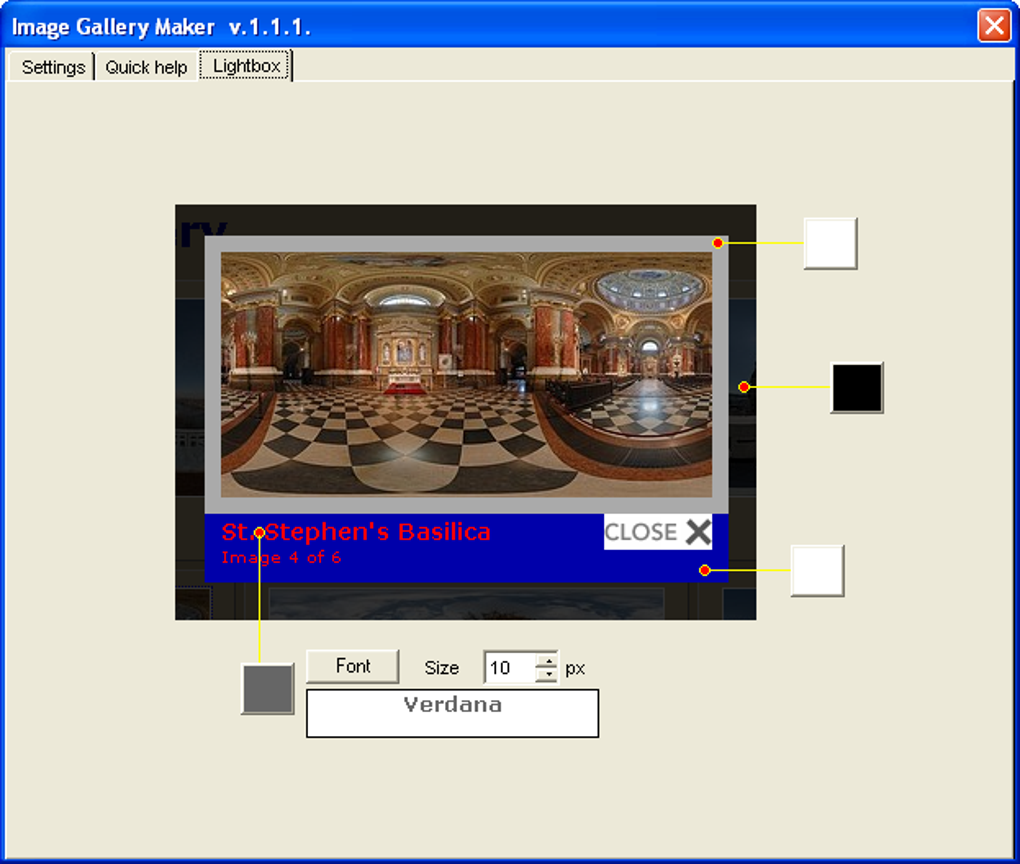Click the red marker dot on the frame border
This screenshot has height=864, width=1020.
[x=716, y=241]
